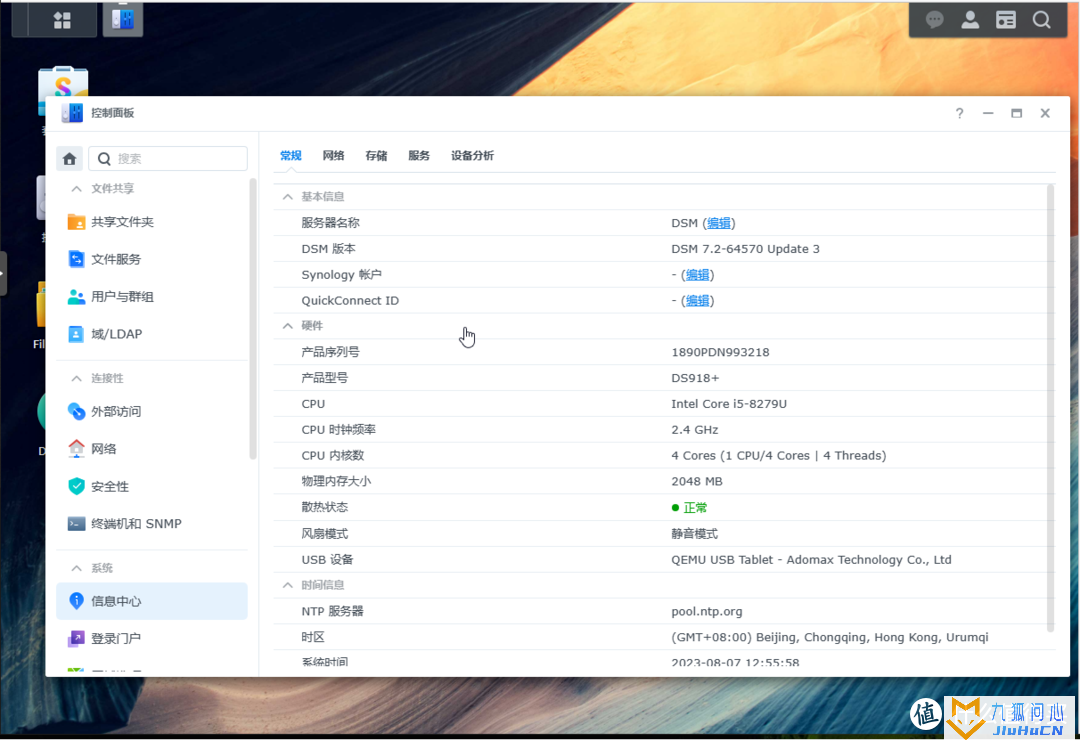Select the 静音模式 fan mode value
Screen dimensions: 1080x741
tap(694, 534)
